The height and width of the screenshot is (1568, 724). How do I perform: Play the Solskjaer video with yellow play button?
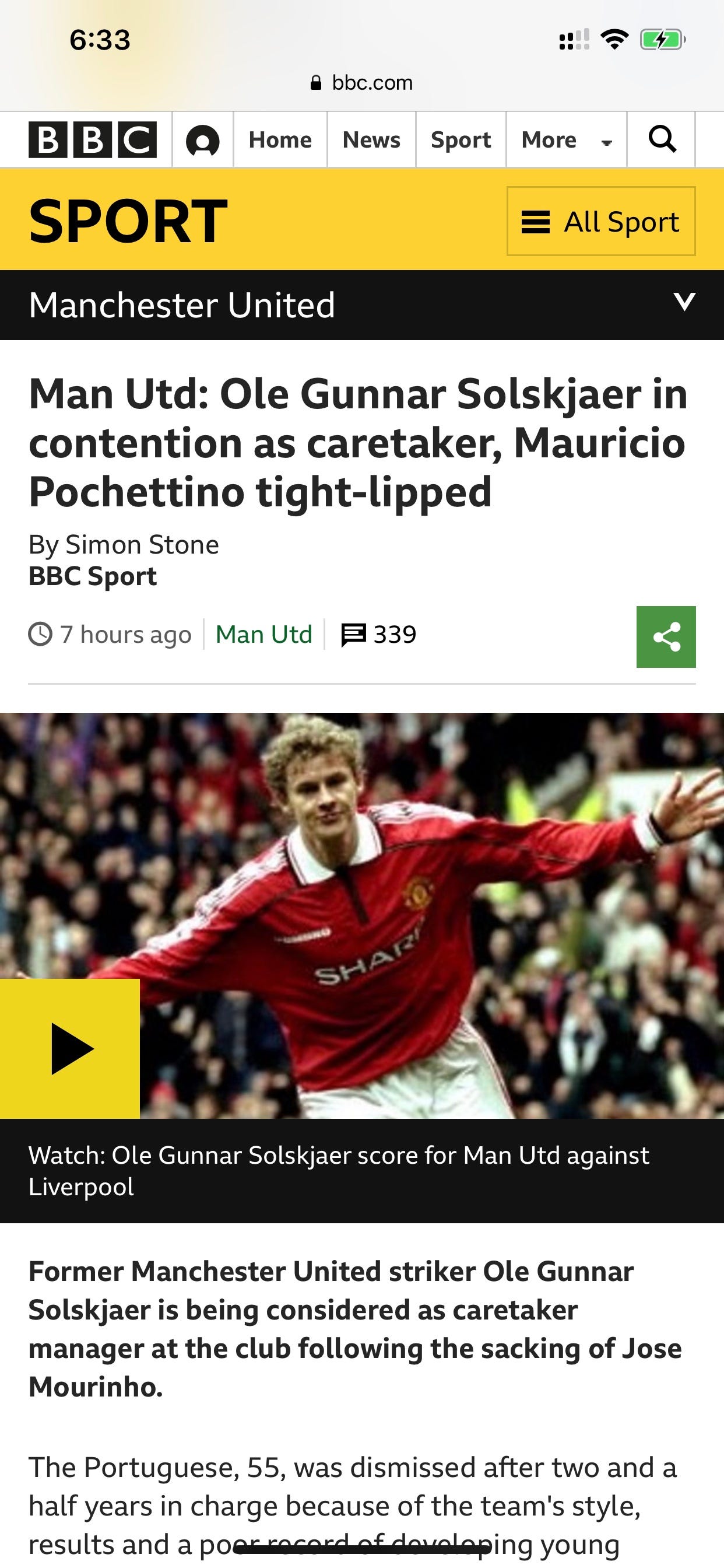coord(70,1048)
